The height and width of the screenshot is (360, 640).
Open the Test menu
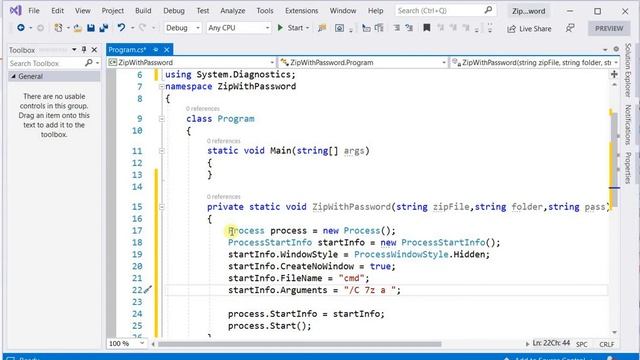click(202, 11)
